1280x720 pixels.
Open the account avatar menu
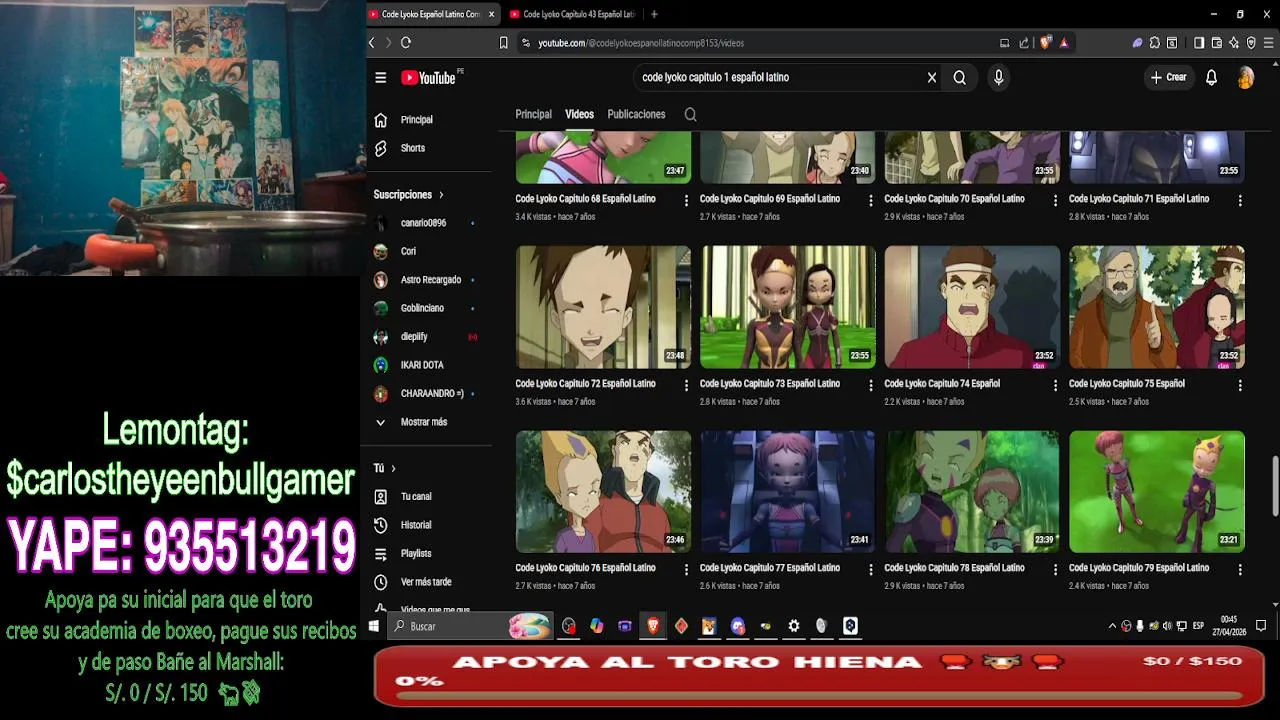coord(1246,77)
